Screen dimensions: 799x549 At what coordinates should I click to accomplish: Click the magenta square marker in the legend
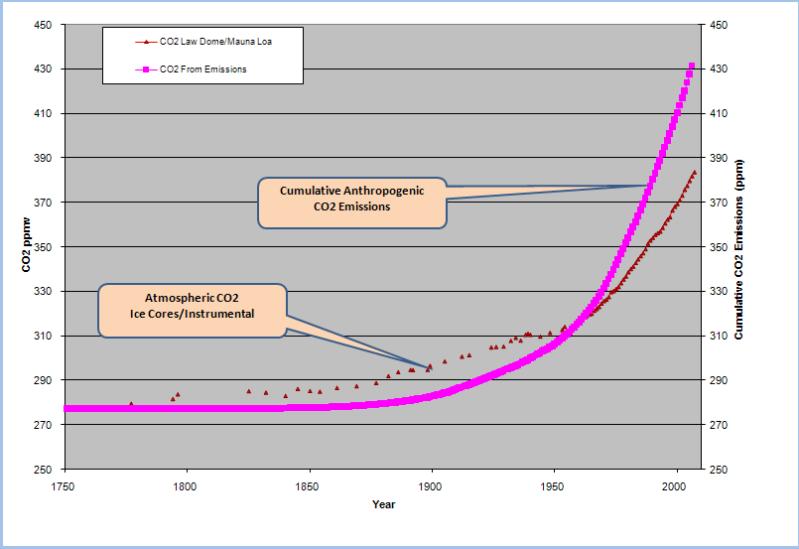coord(144,69)
